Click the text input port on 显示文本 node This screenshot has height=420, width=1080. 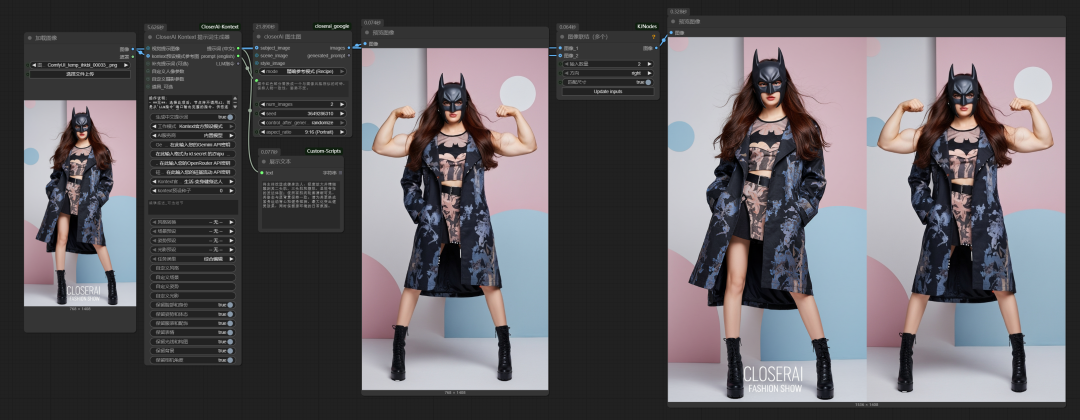pyautogui.click(x=262, y=173)
